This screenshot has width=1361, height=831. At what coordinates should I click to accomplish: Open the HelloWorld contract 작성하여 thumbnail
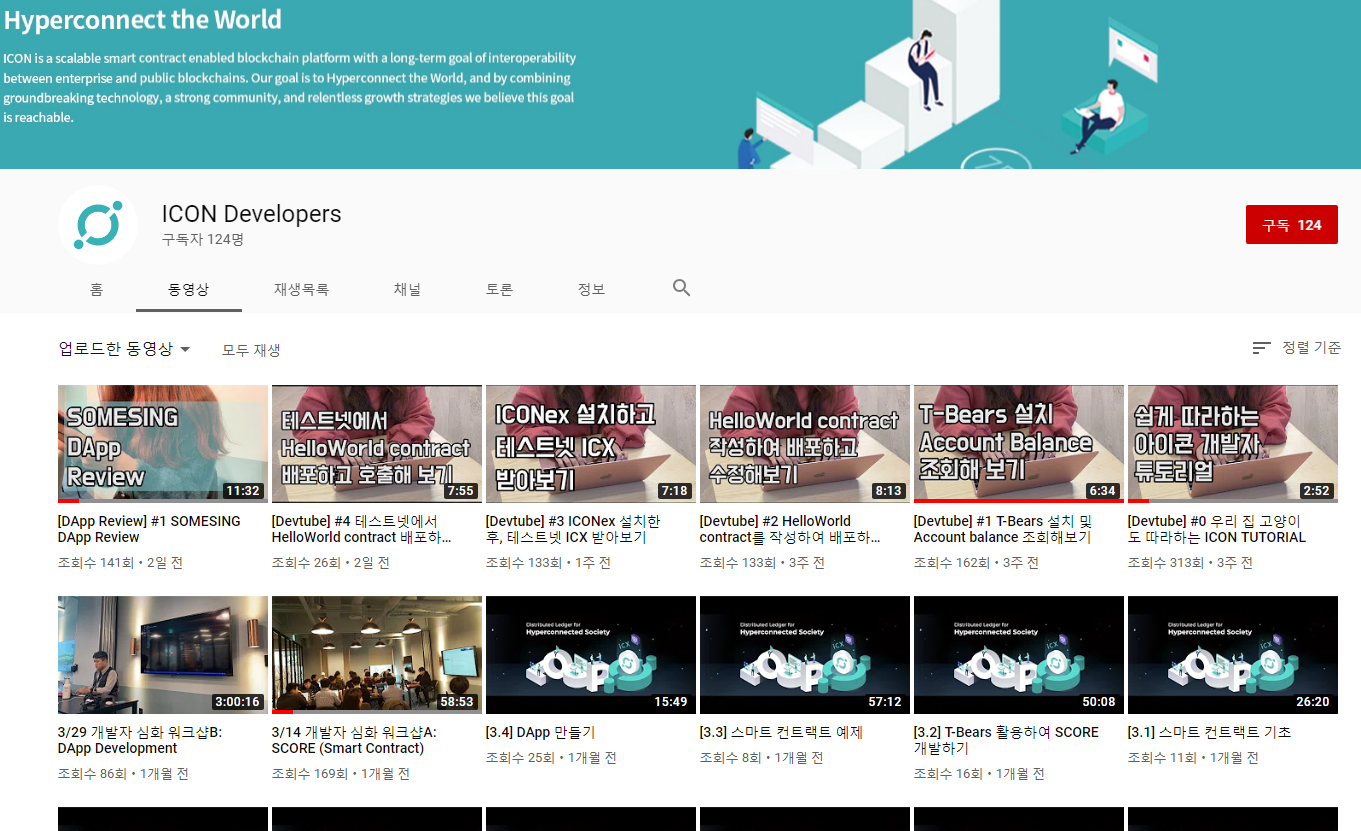pyautogui.click(x=805, y=444)
